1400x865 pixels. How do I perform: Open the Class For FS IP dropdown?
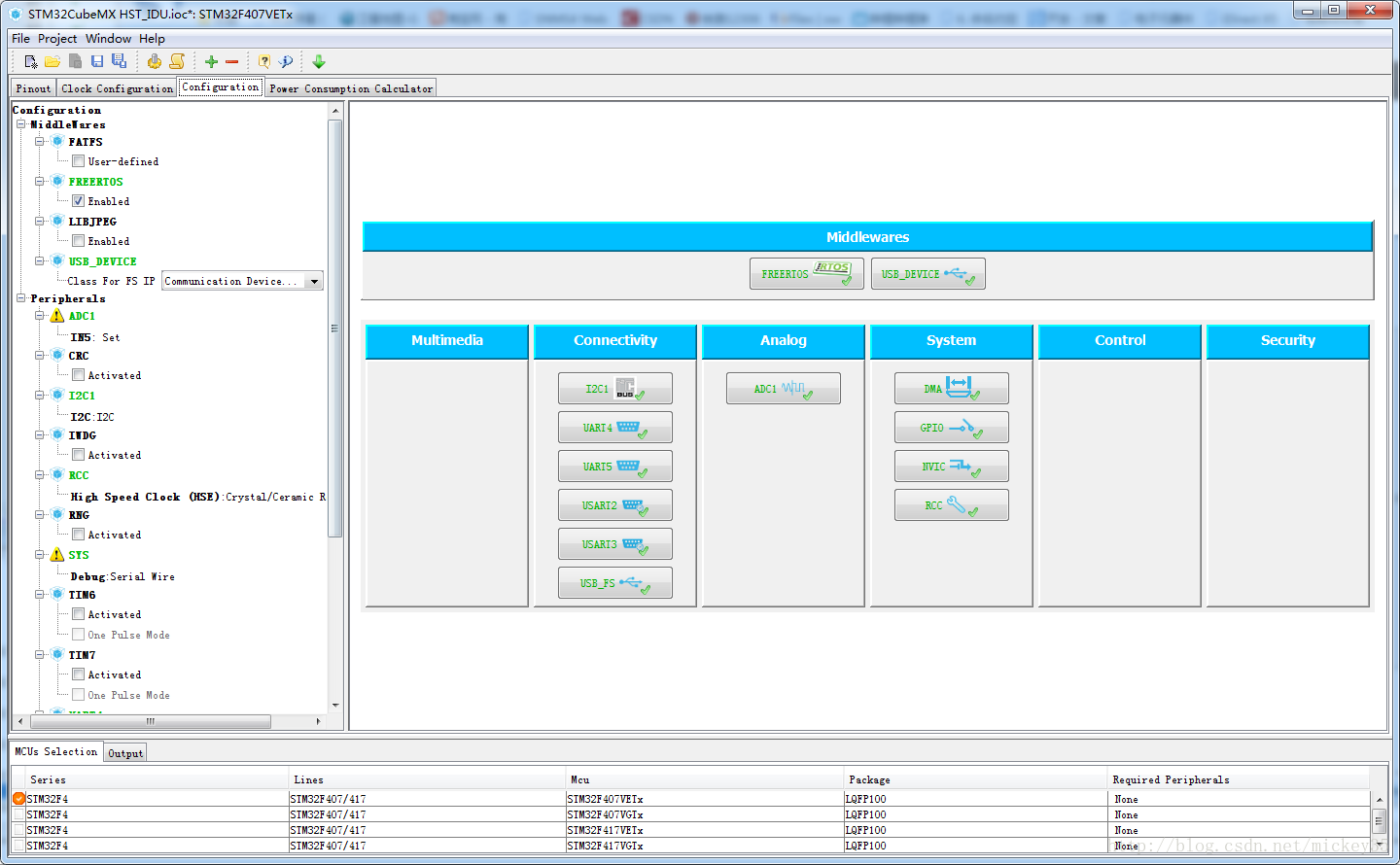click(x=314, y=282)
